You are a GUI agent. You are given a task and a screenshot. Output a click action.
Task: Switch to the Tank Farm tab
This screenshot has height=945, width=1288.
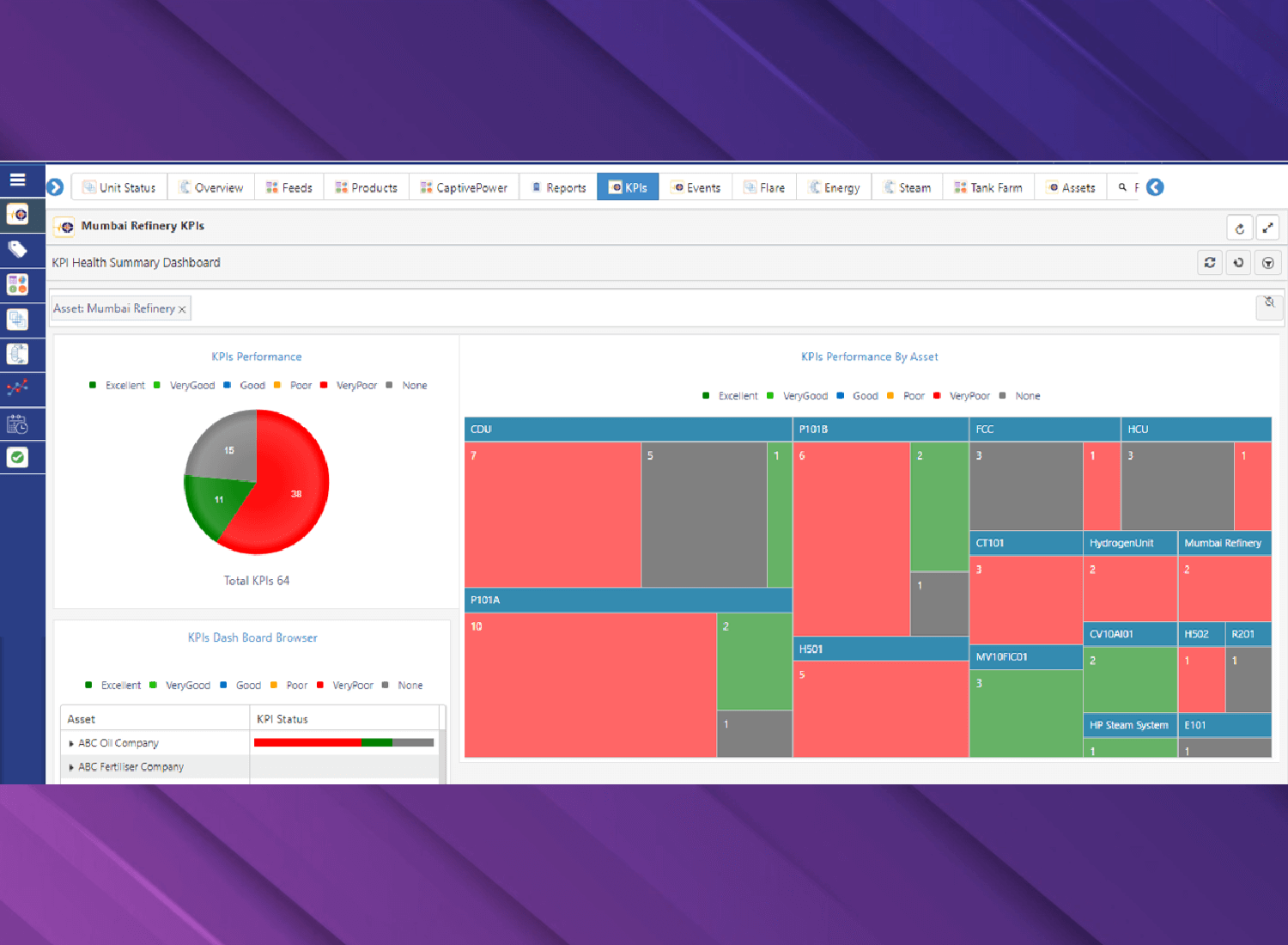point(988,187)
